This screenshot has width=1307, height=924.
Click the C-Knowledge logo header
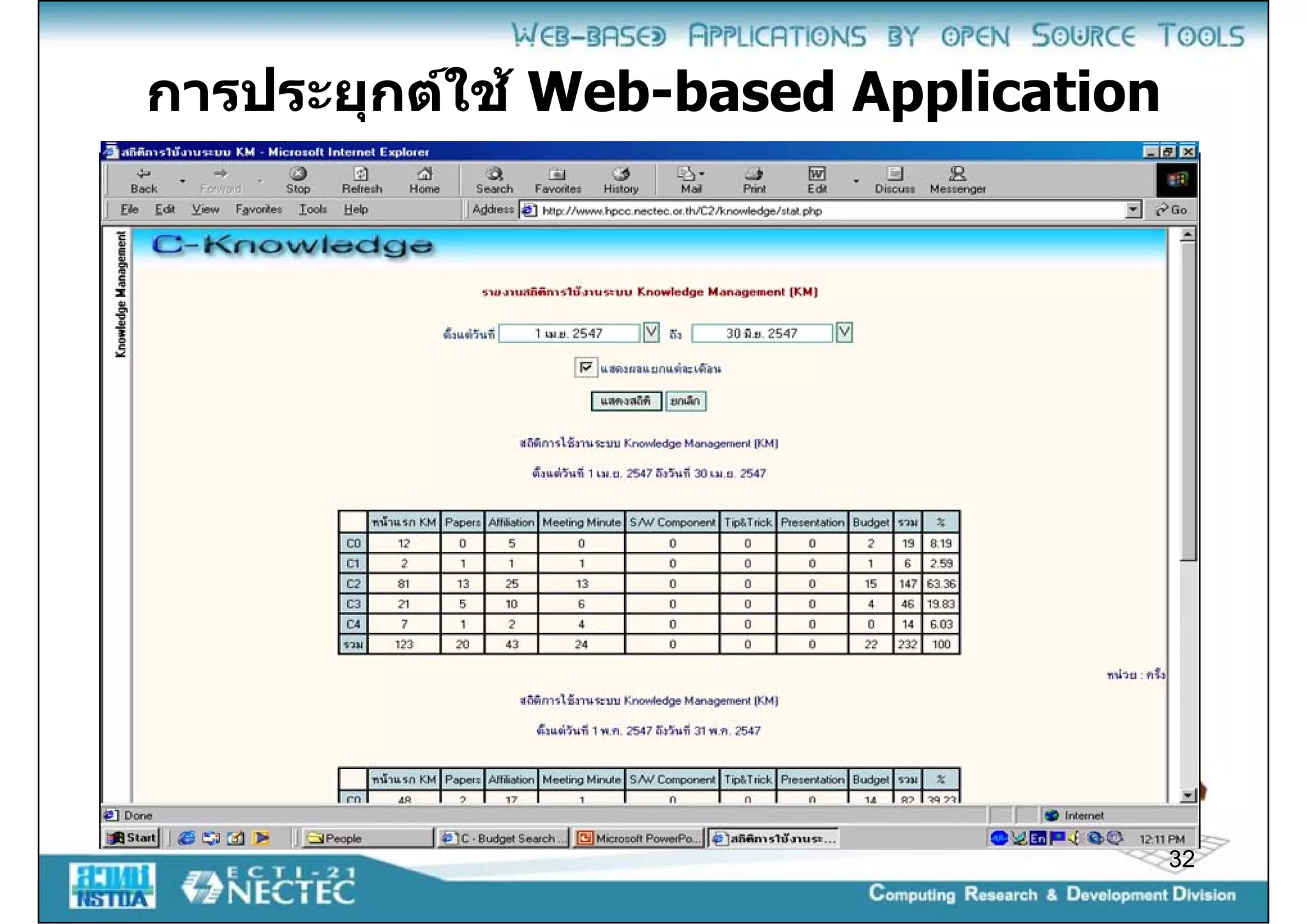click(x=292, y=246)
